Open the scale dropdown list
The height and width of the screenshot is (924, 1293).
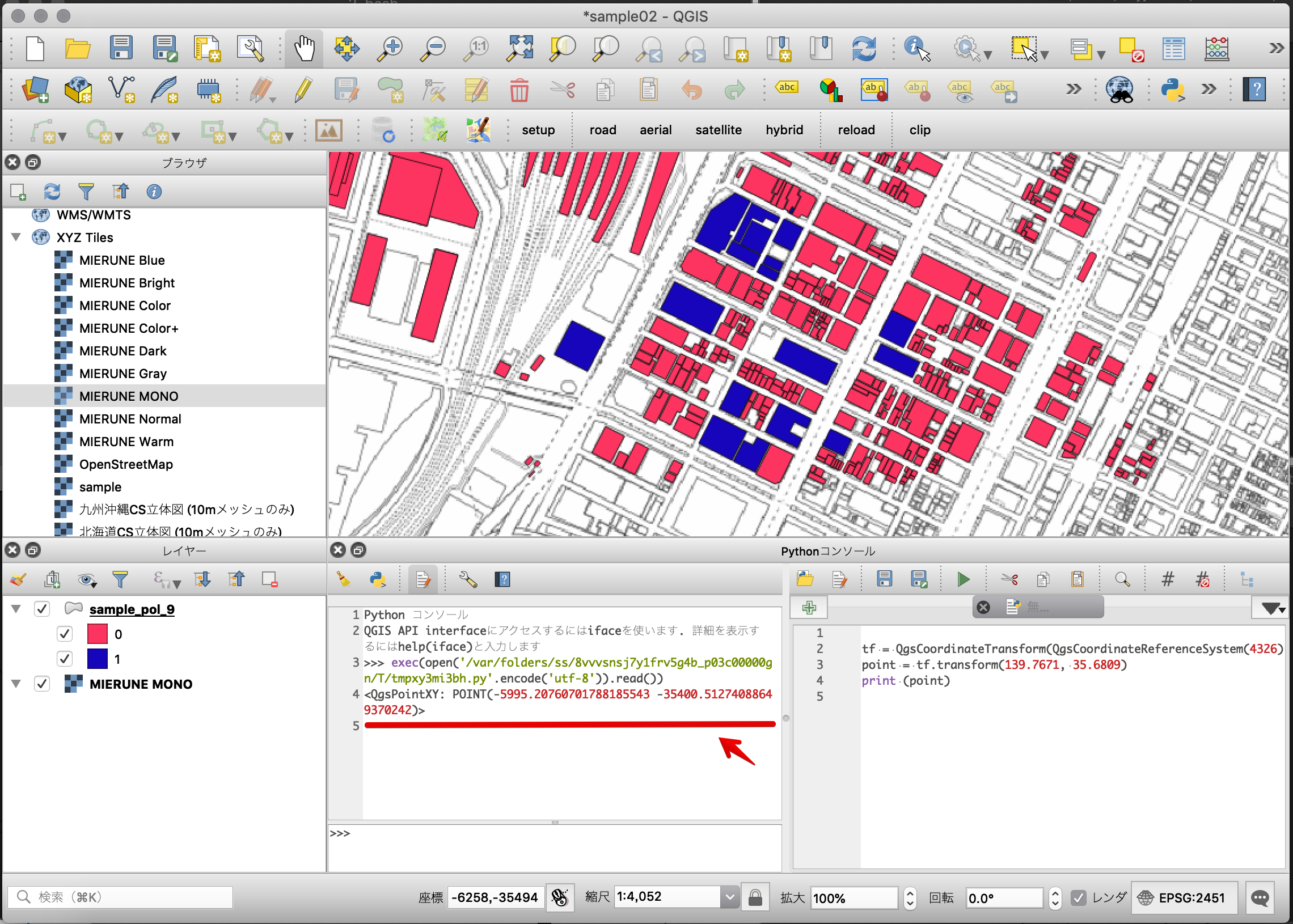coord(730,898)
